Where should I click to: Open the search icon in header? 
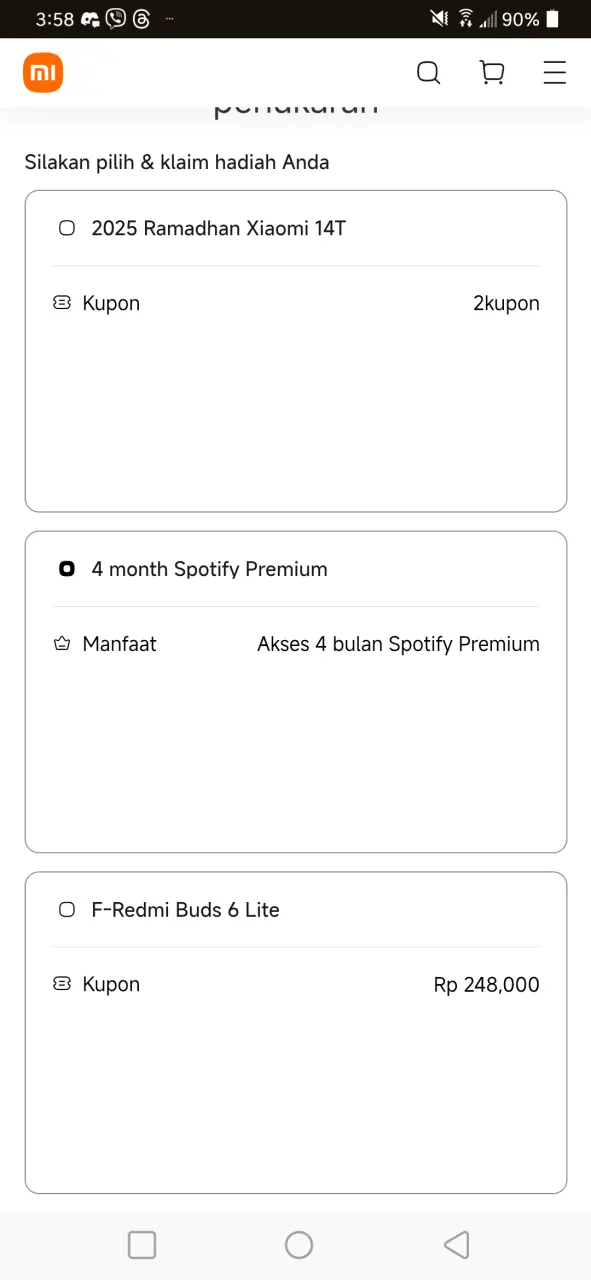(x=428, y=73)
